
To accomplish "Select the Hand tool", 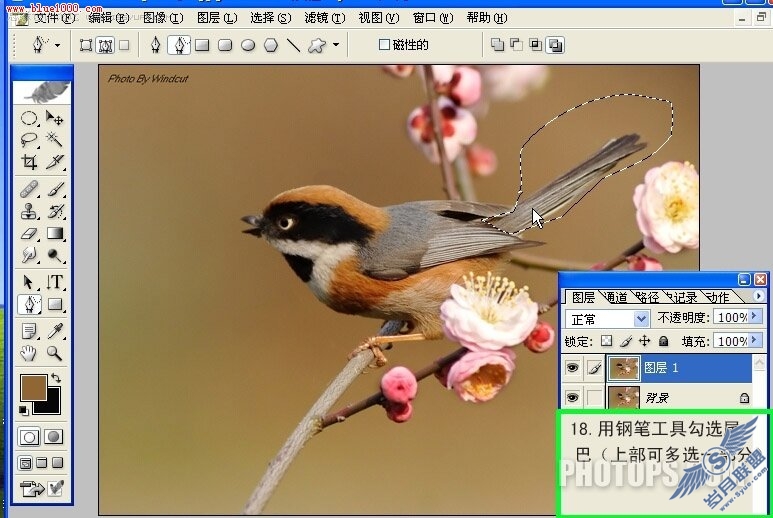I will tap(29, 353).
